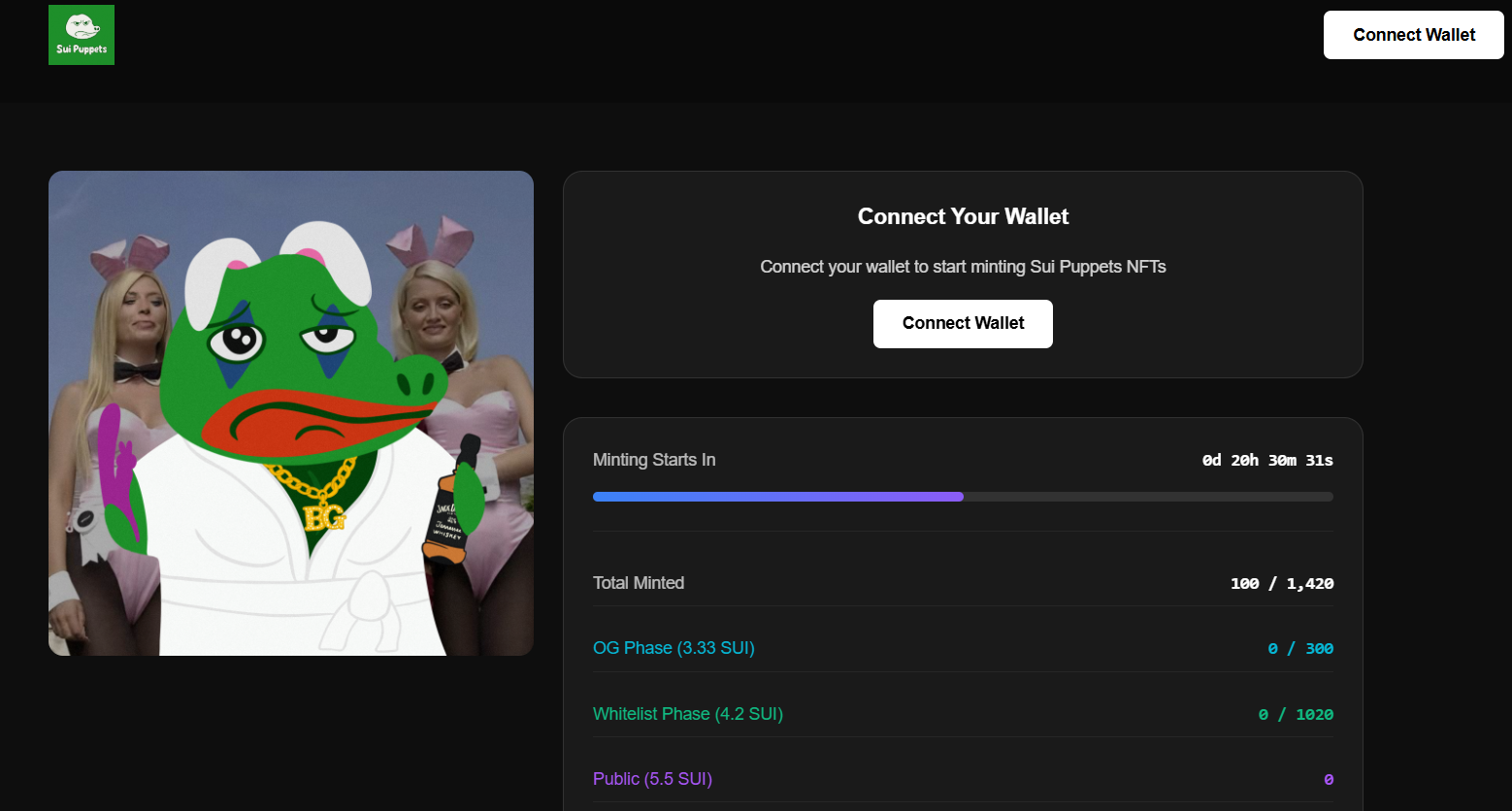Click the OG Phase 0 / 300 counter
Image resolution: width=1512 pixels, height=811 pixels.
1299,648
